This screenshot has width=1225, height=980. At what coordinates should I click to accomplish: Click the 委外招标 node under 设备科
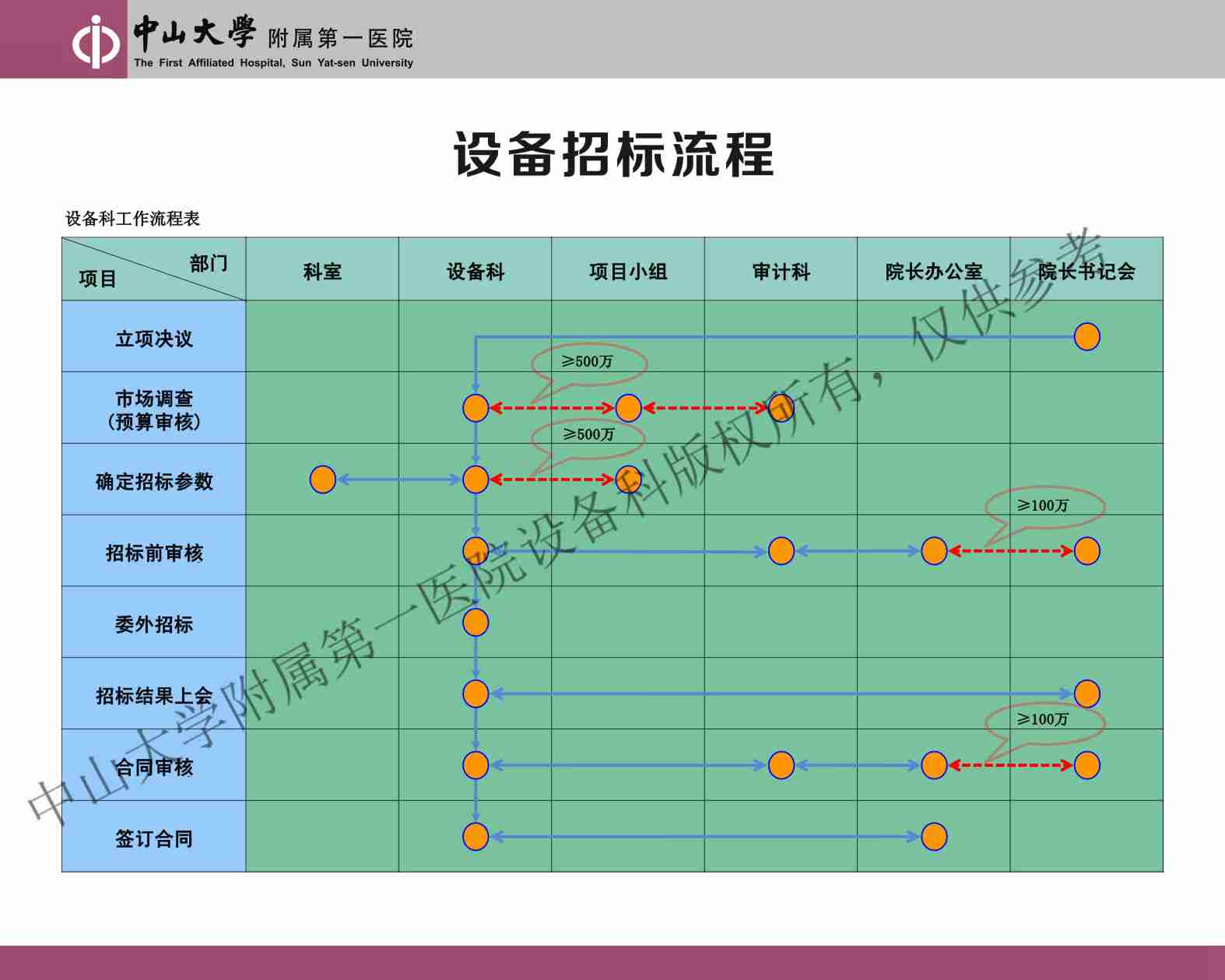click(x=476, y=623)
